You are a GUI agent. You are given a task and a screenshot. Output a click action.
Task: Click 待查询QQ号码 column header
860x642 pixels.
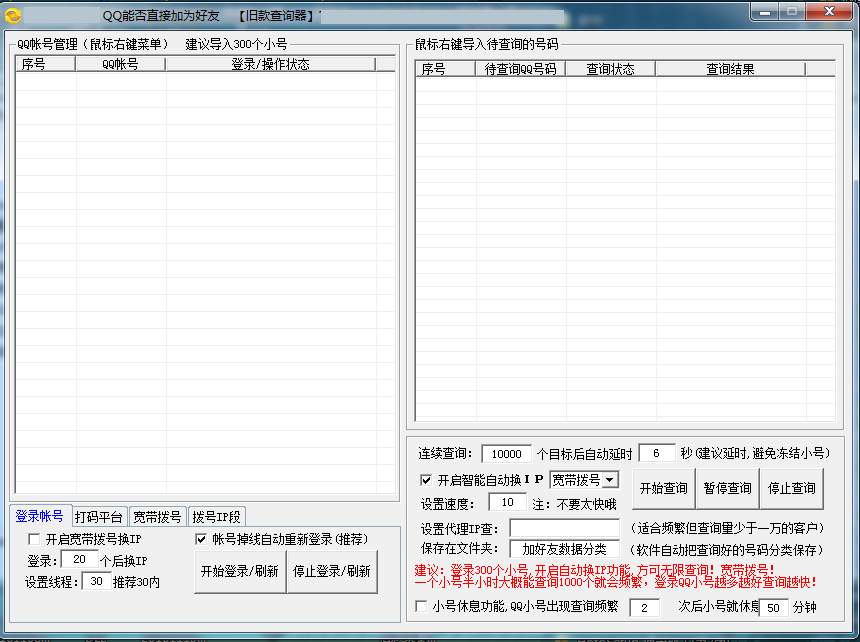pyautogui.click(x=520, y=69)
